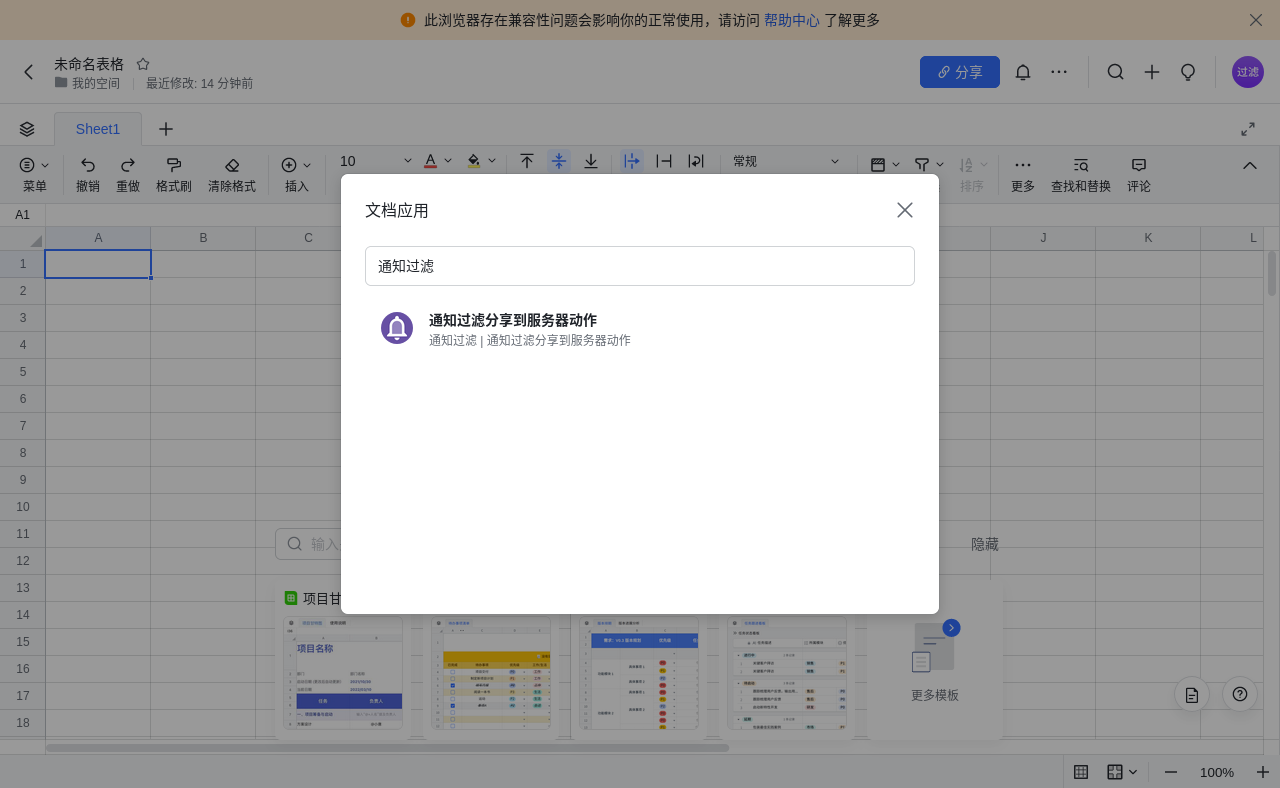
Task: Open the status bar view mode dropdown
Action: (x=1122, y=772)
